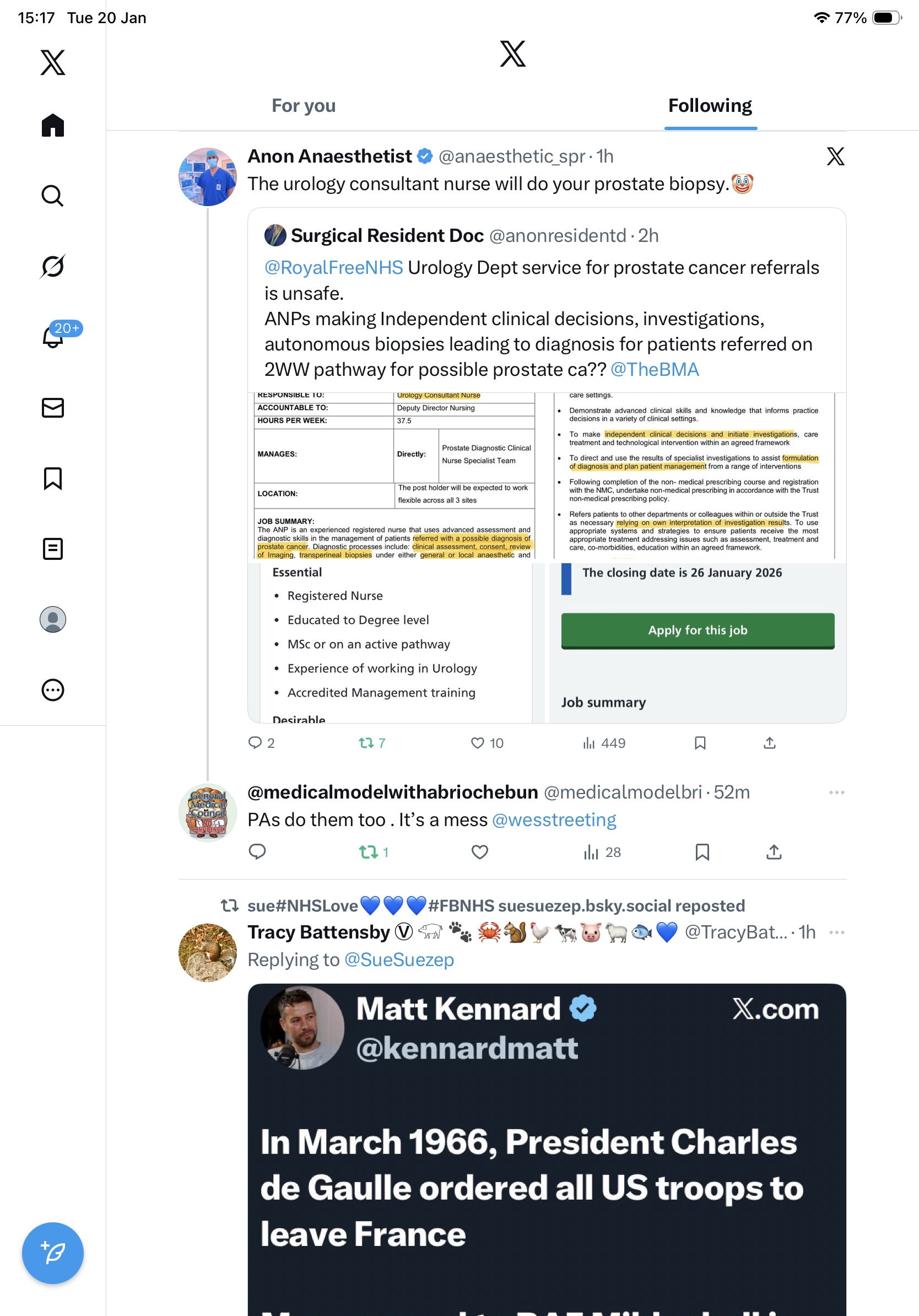Screen dimensions: 919x1316
Task: Open more options on Tracy Battensby post
Action: coord(836,932)
